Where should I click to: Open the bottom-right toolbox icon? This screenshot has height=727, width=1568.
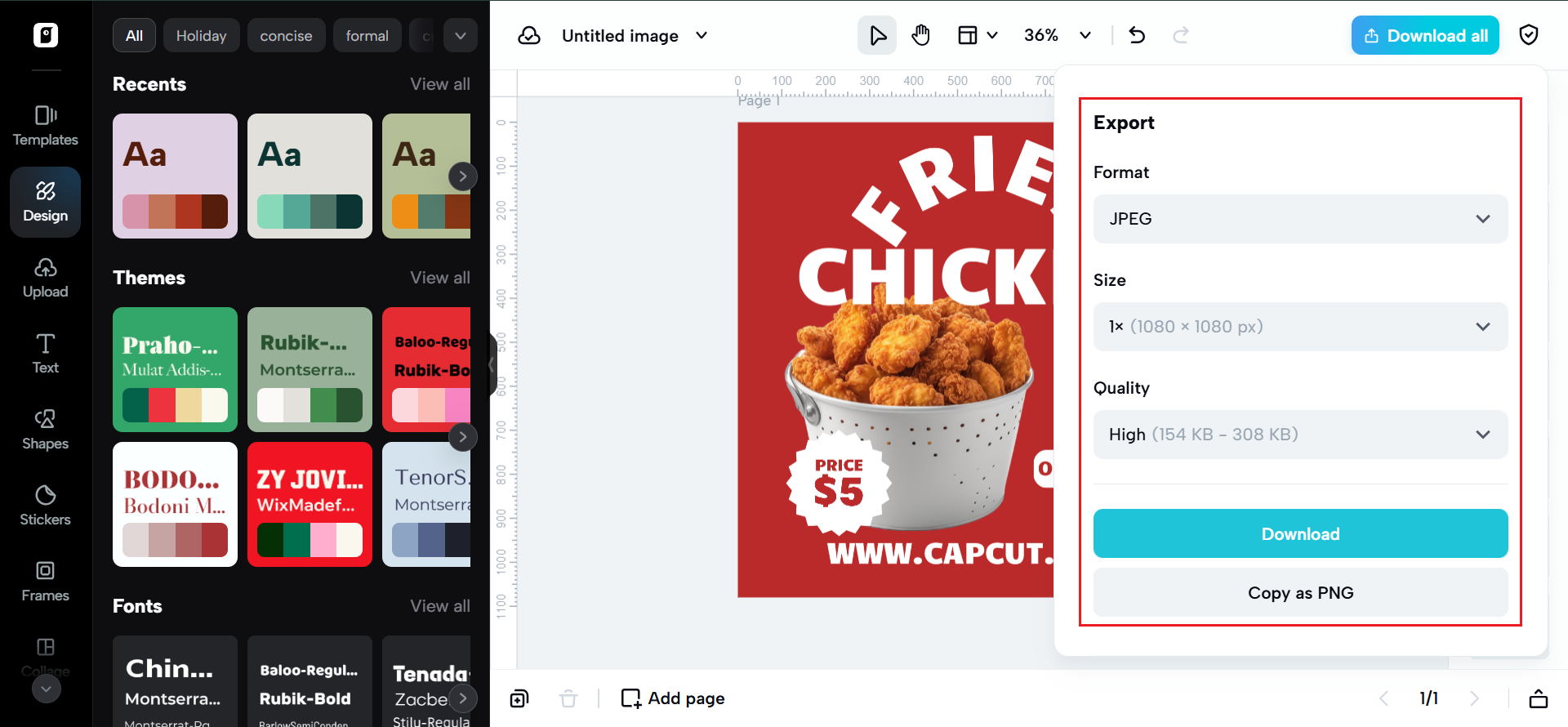(1539, 698)
